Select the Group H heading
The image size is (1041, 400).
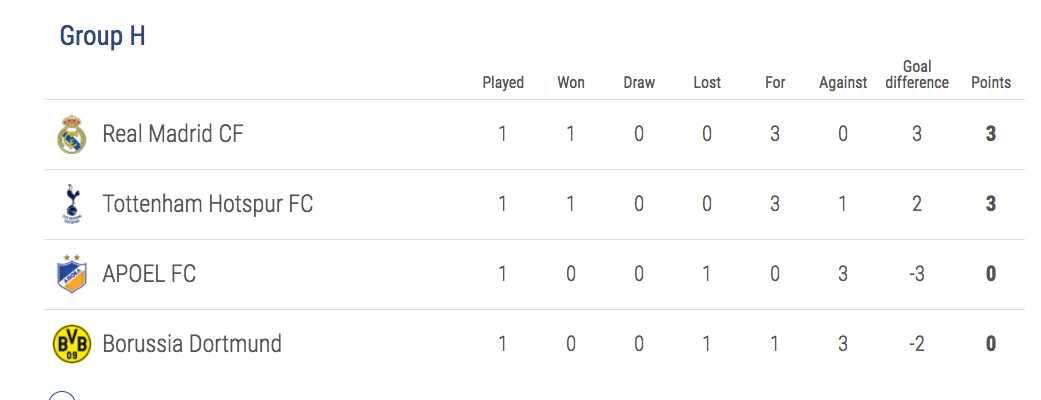click(102, 36)
